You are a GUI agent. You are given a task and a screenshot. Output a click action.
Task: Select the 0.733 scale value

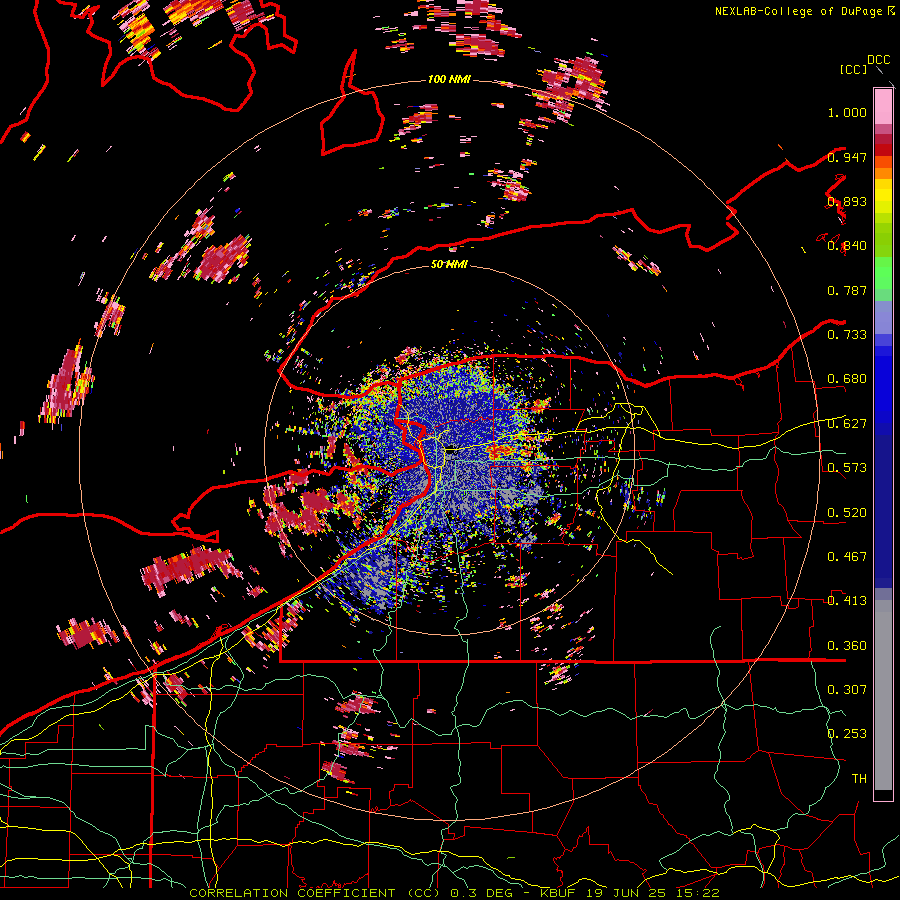point(847,335)
